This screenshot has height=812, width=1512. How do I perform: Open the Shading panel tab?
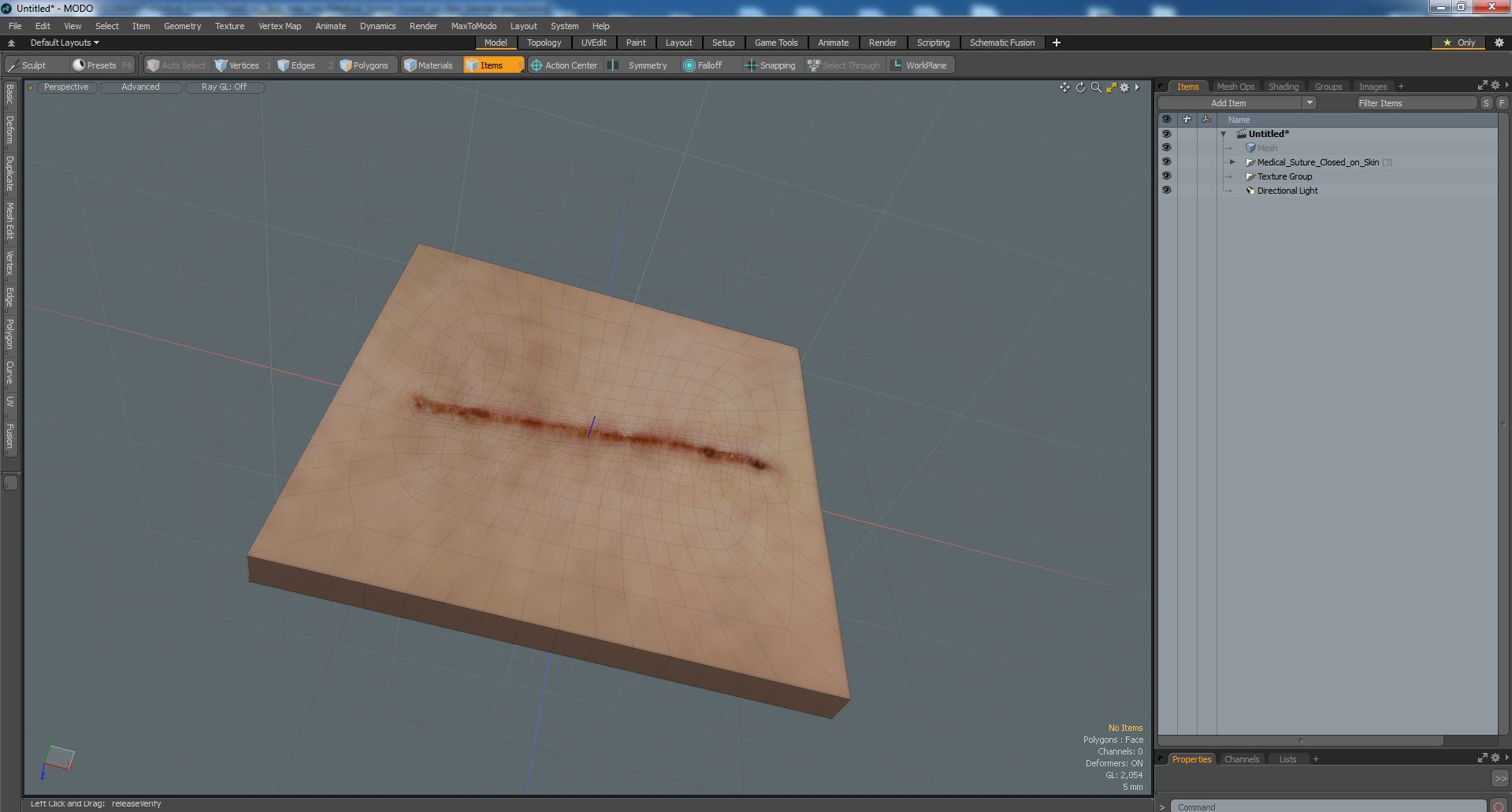coord(1284,87)
